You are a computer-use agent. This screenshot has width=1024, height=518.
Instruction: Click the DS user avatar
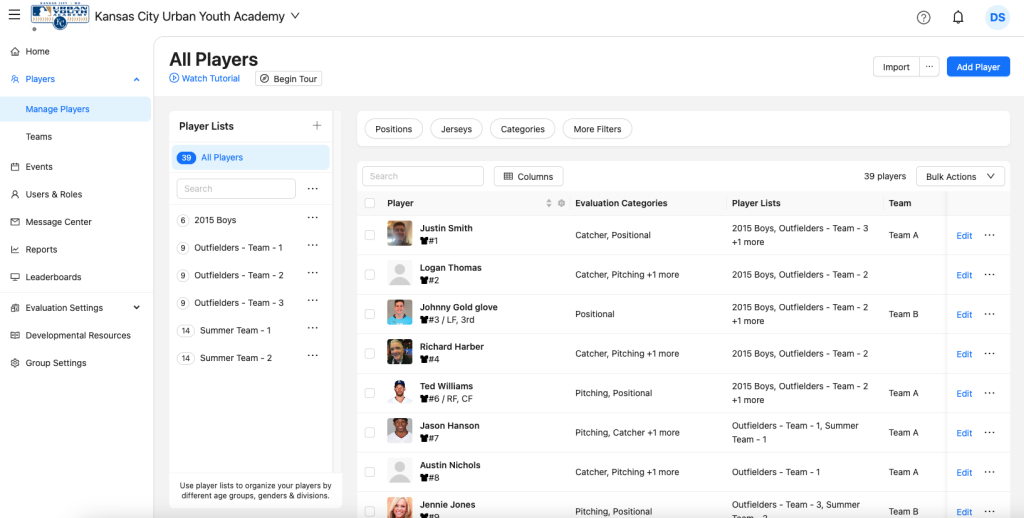[x=997, y=17]
